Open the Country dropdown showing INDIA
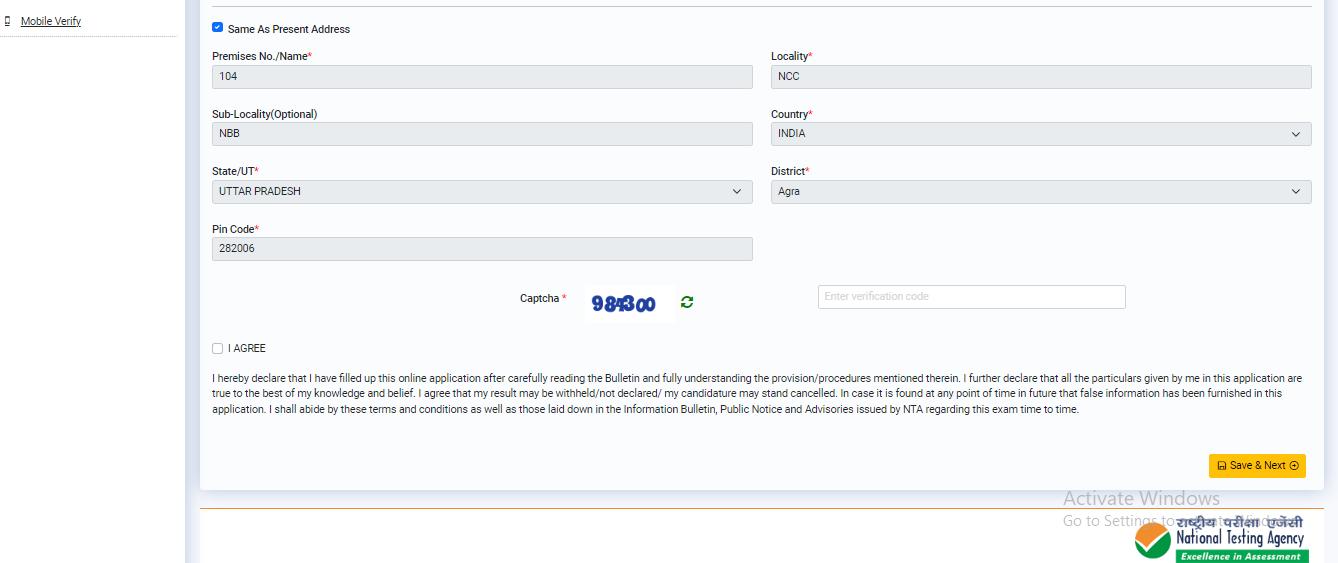The width and height of the screenshot is (1338, 563). tap(1040, 134)
